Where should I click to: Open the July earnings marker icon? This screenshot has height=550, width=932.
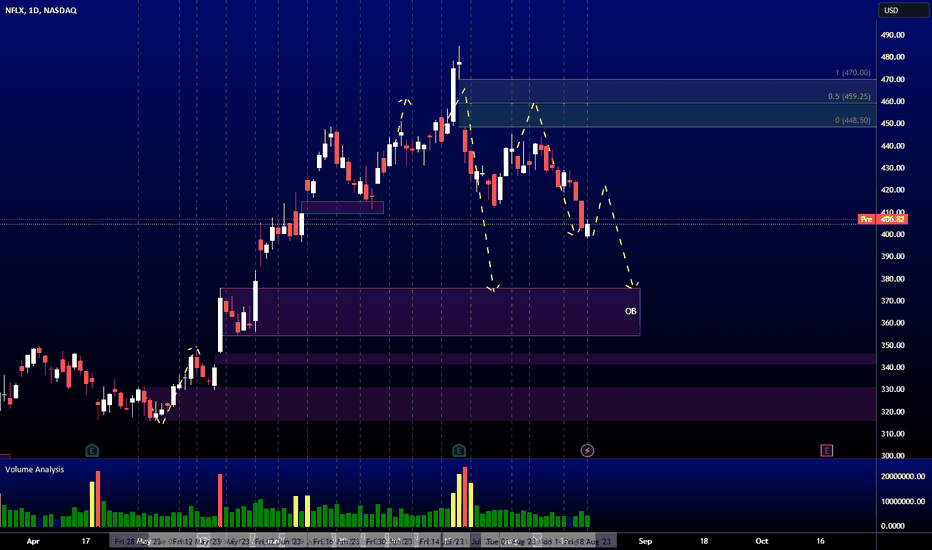point(458,451)
